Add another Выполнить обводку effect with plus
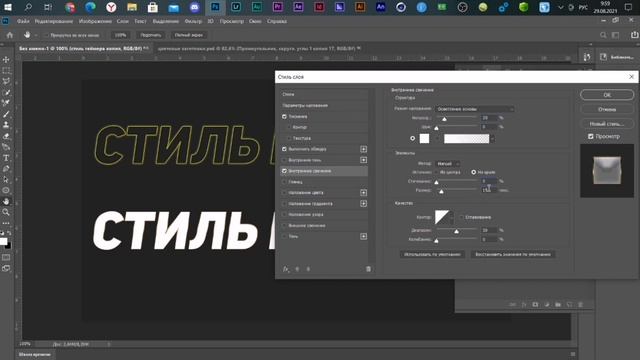The image size is (640, 360). [363, 149]
